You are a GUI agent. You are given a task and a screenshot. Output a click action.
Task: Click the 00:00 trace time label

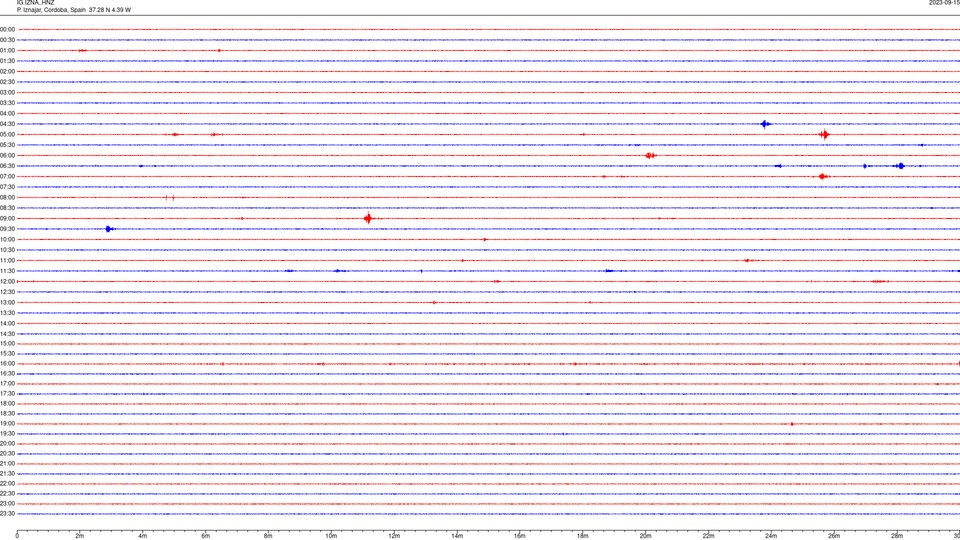coord(7,29)
